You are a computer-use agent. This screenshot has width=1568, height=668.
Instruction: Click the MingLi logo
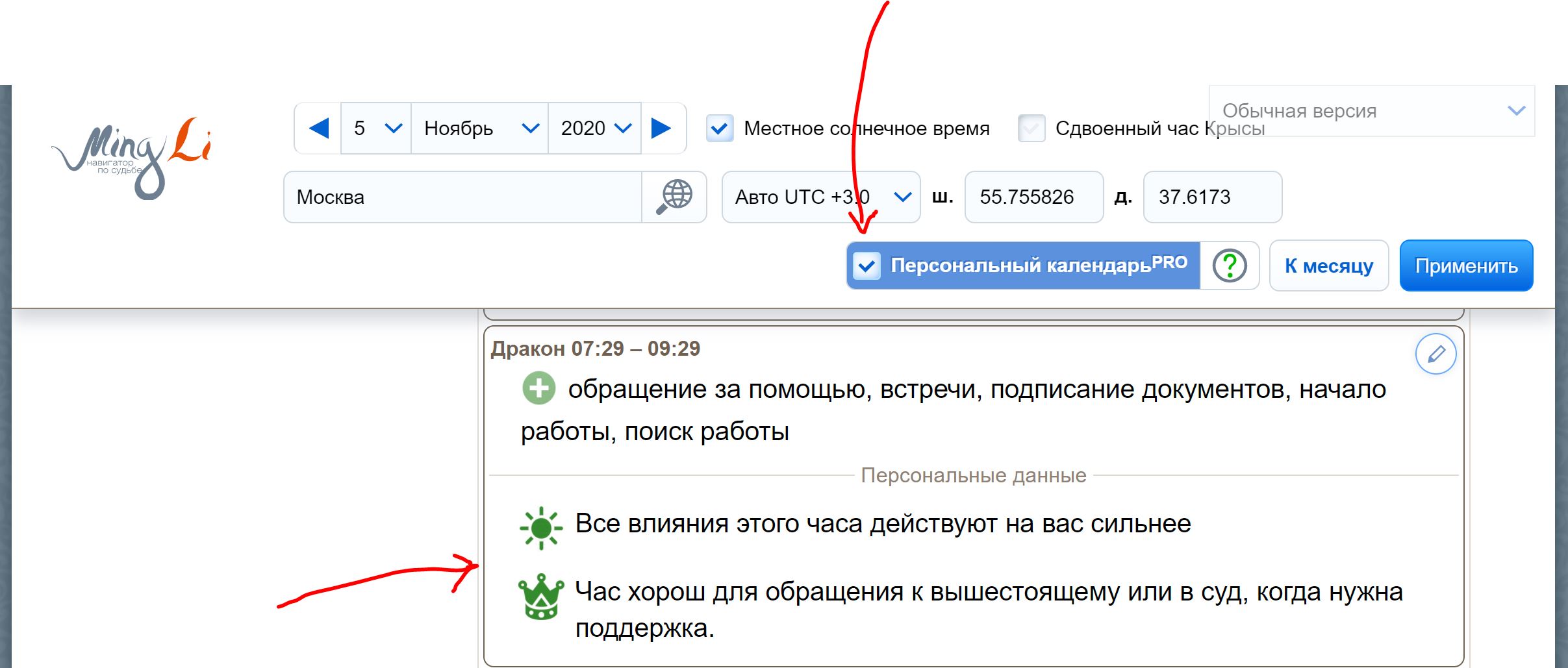tap(131, 158)
